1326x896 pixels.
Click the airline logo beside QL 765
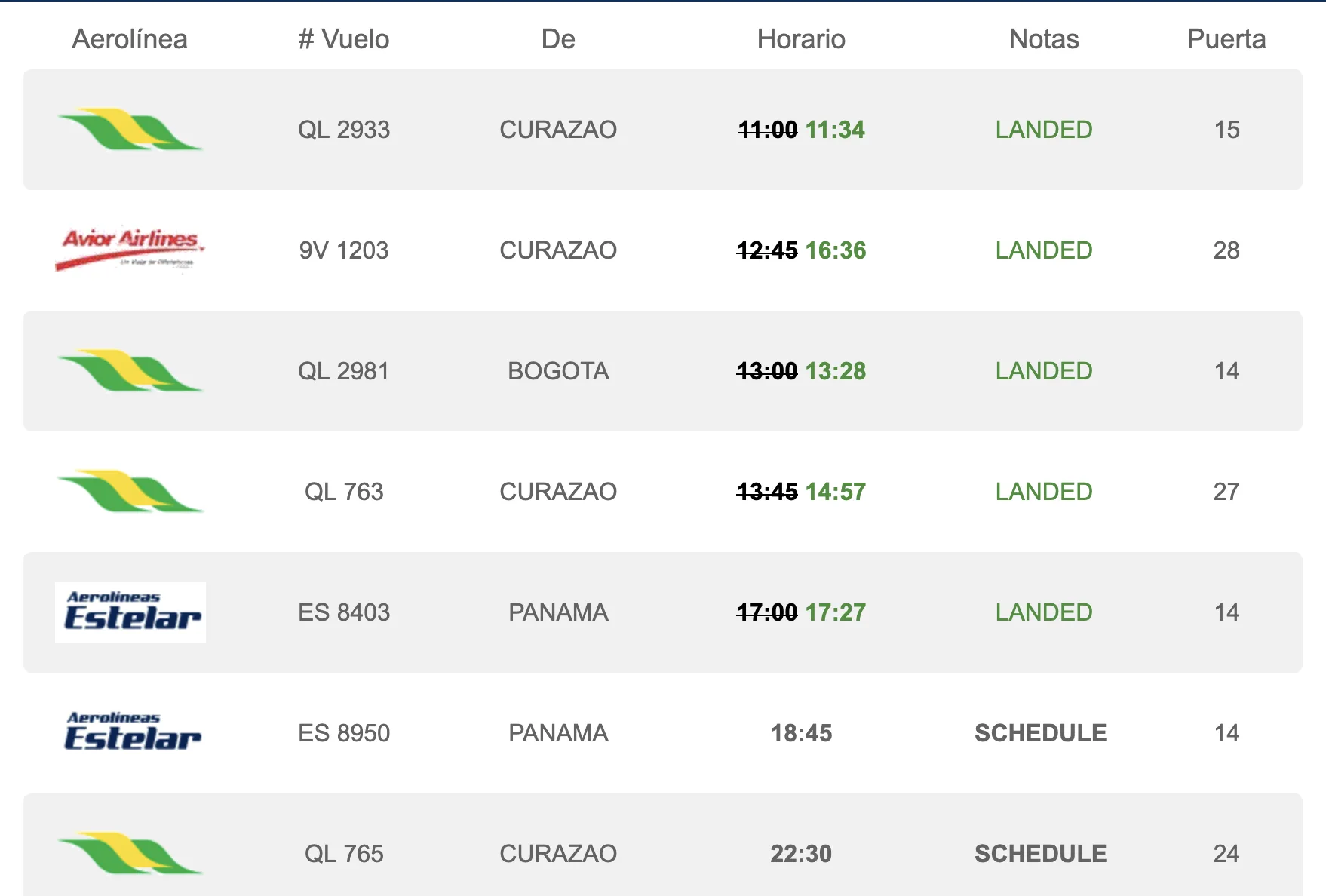pyautogui.click(x=130, y=853)
